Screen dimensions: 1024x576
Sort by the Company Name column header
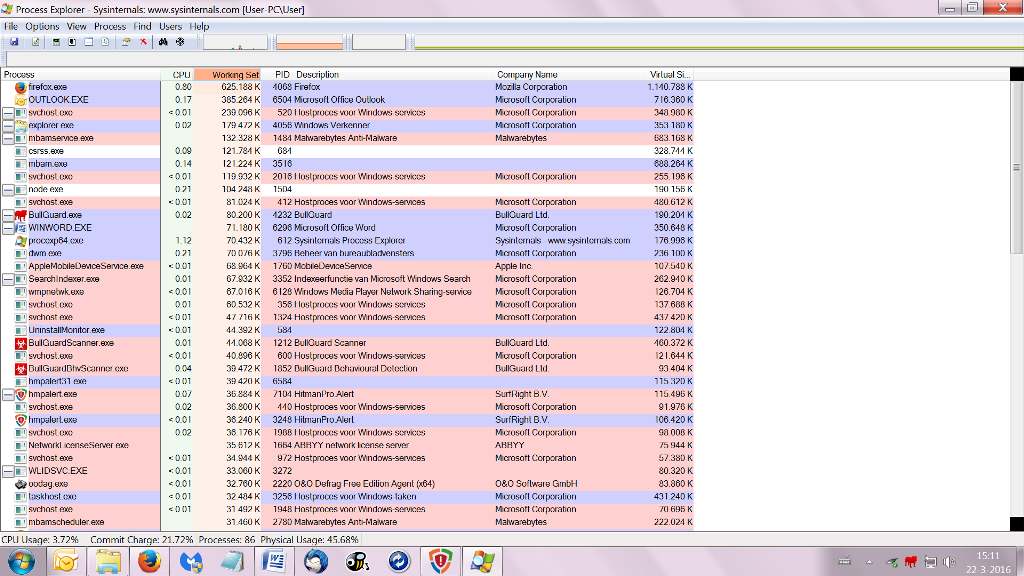569,74
